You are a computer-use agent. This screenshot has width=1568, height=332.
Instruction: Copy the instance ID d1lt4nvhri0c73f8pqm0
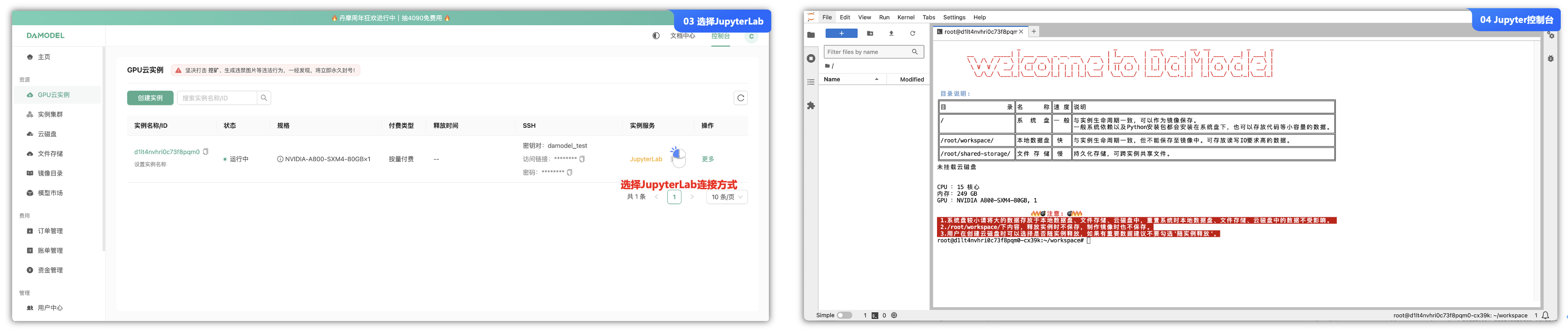click(x=206, y=152)
